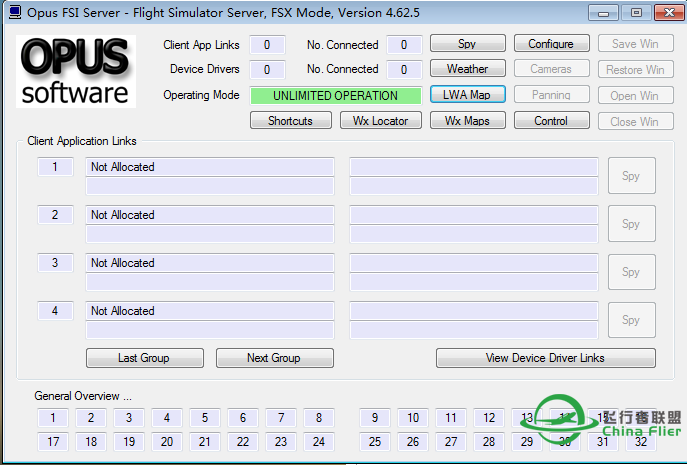The height and width of the screenshot is (465, 687).
Task: Select overview cell 27
Action: click(x=451, y=442)
